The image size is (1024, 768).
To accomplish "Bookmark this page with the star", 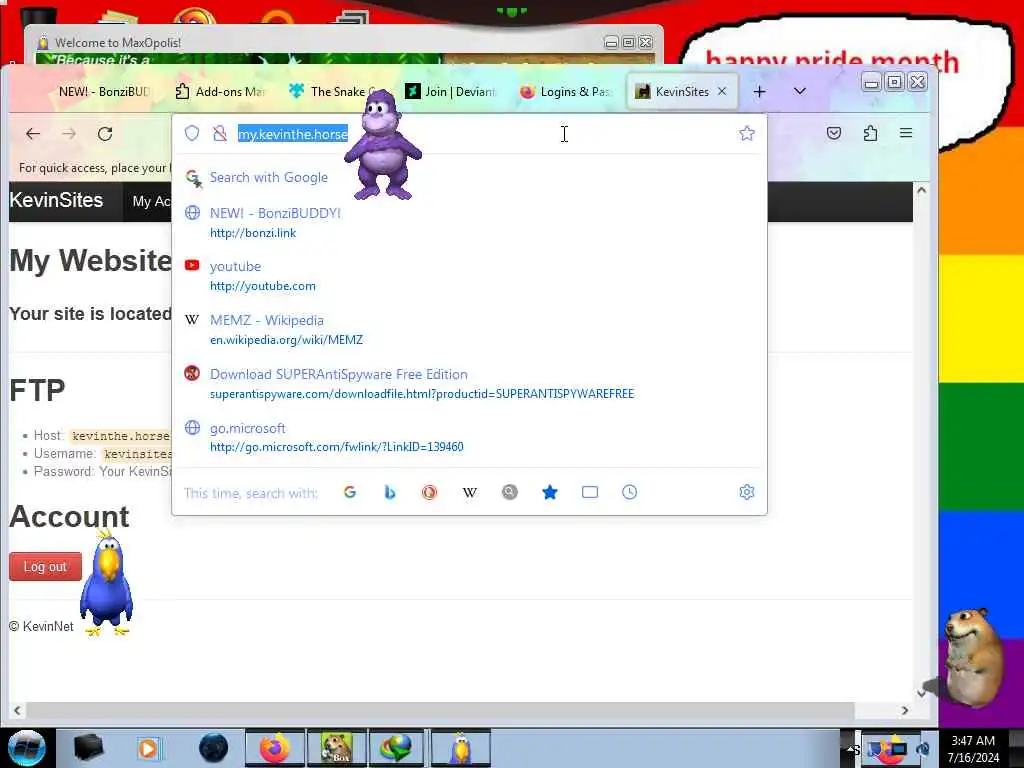I will [x=746, y=133].
